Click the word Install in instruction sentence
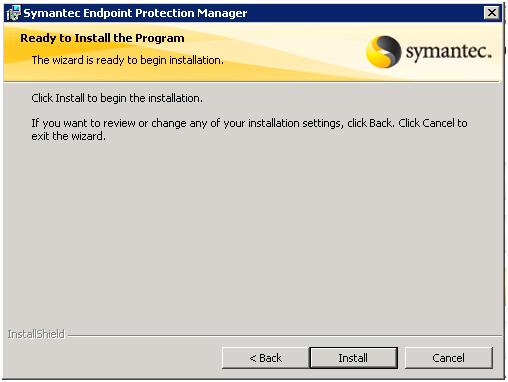Viewport: 508px width, 382px height. coord(70,98)
